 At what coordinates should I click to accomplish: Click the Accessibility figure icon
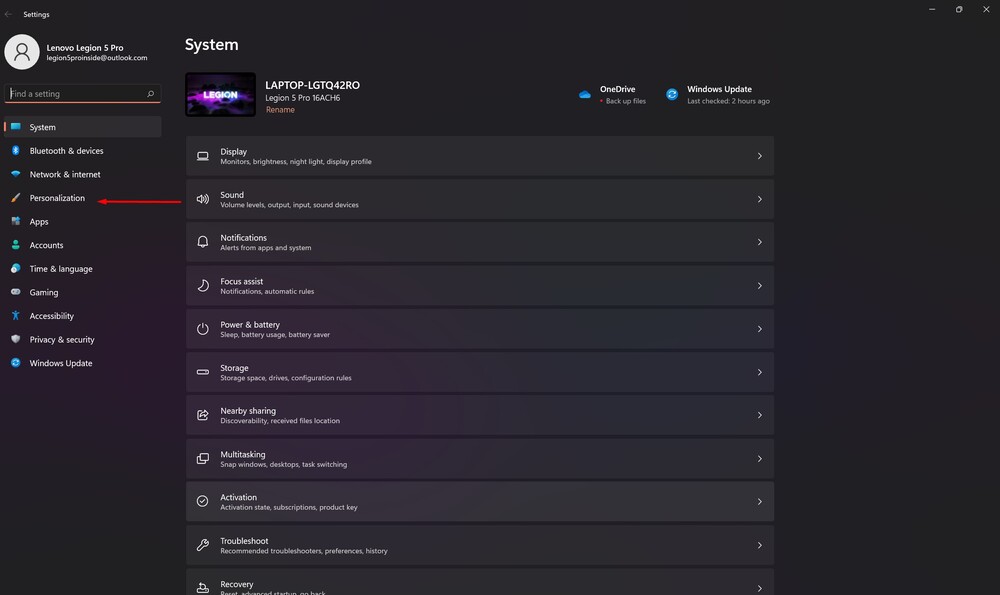16,316
